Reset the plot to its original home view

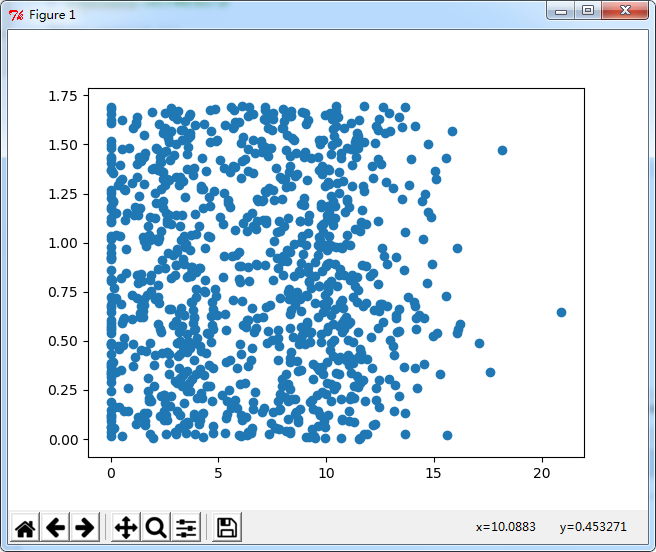tap(25, 527)
